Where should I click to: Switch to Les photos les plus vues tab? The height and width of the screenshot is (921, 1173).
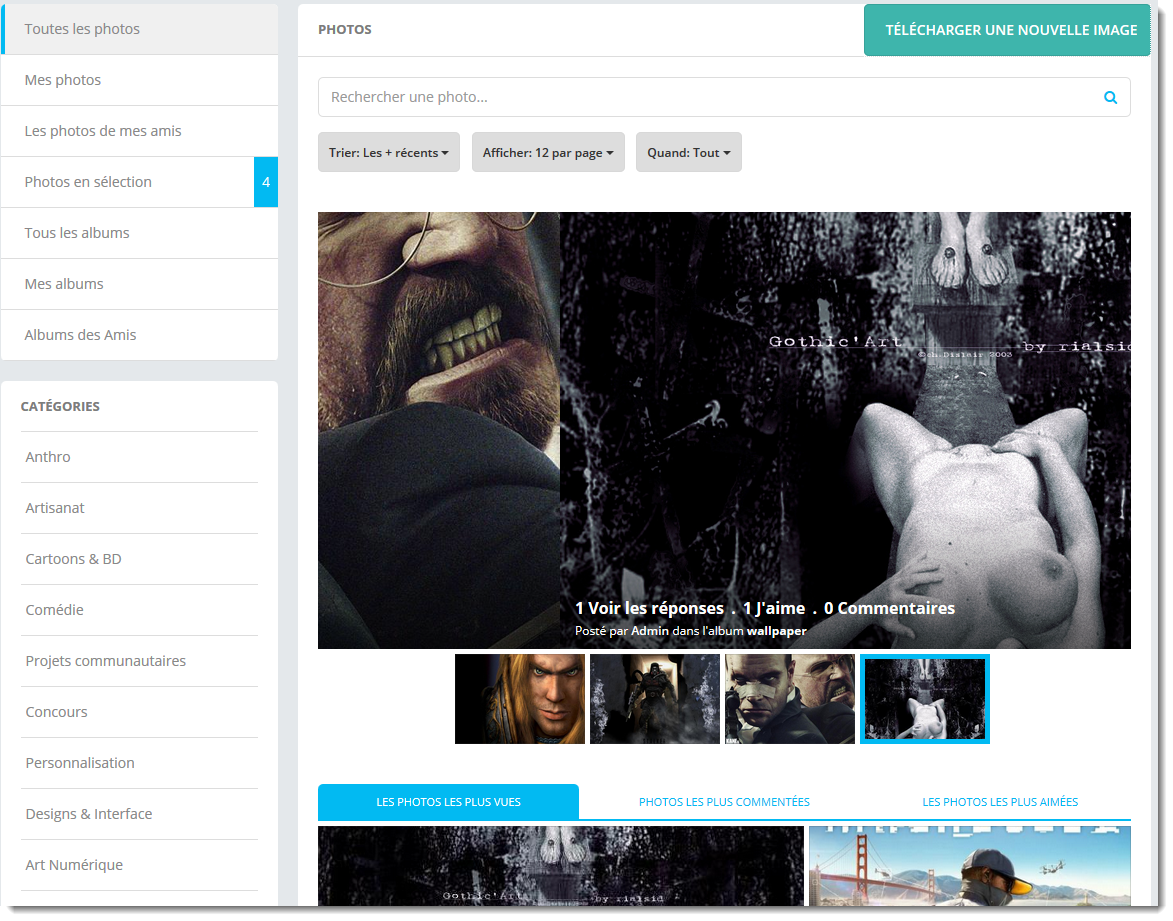coord(448,802)
